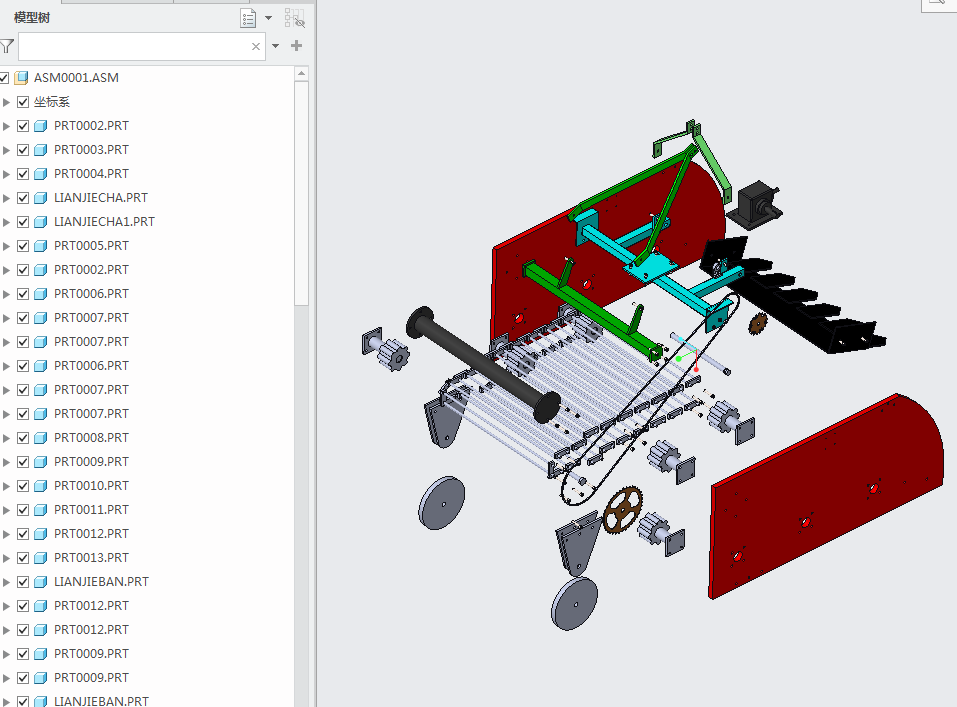Uncheck the PRT0008.PRT checkbox
957x707 pixels.
point(23,438)
